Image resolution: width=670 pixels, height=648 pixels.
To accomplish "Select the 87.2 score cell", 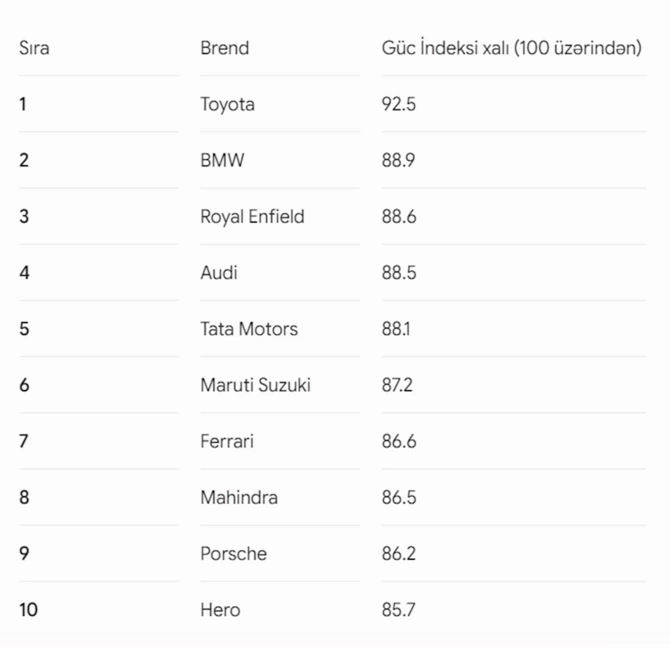I will point(397,385).
